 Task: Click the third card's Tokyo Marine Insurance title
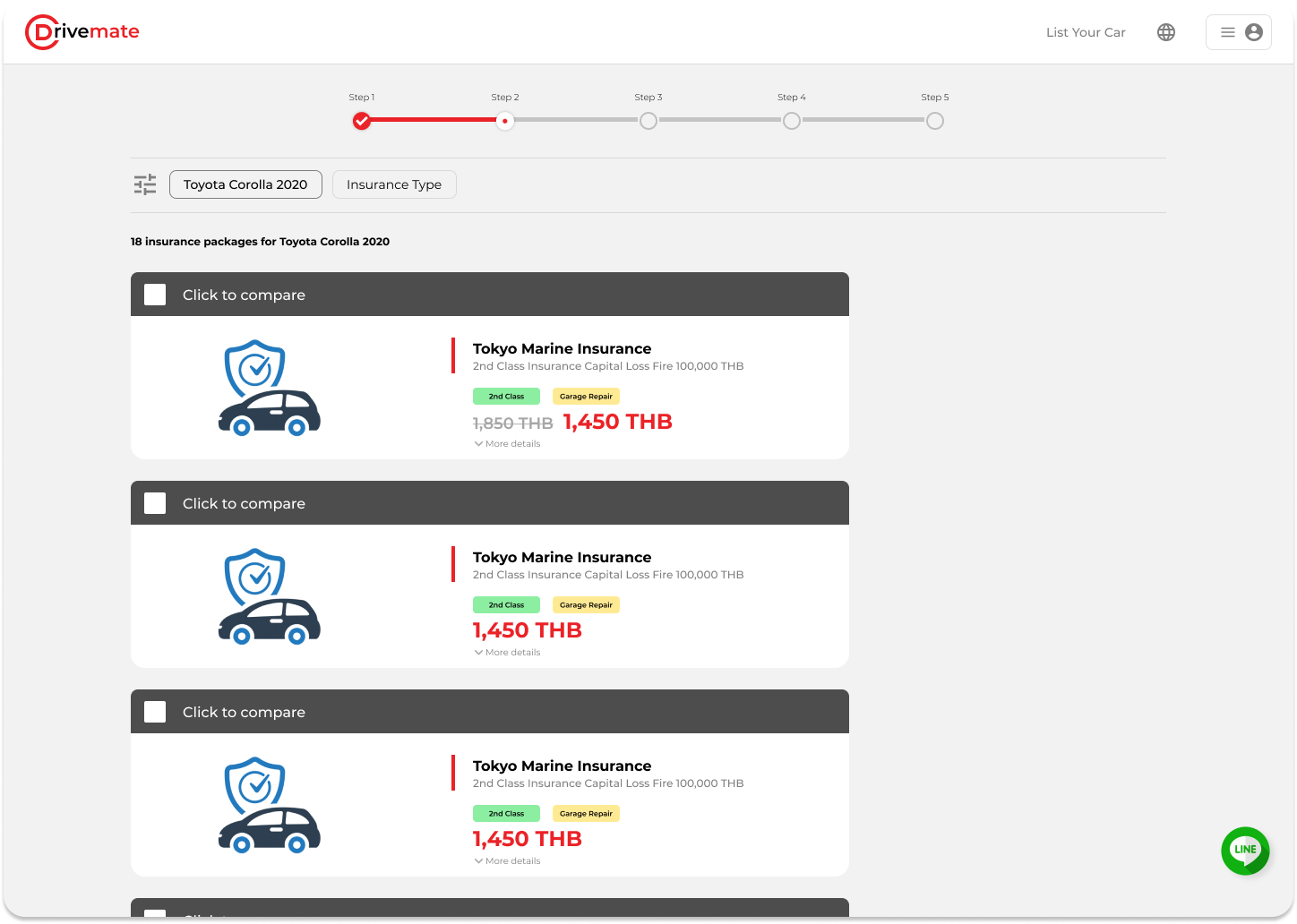pyautogui.click(x=562, y=766)
